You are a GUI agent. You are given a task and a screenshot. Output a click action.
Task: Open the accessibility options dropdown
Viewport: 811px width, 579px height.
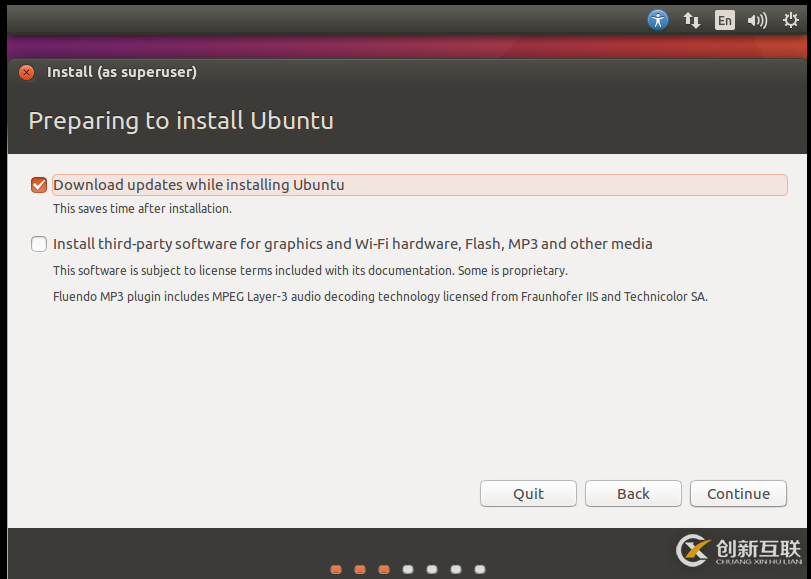click(658, 19)
